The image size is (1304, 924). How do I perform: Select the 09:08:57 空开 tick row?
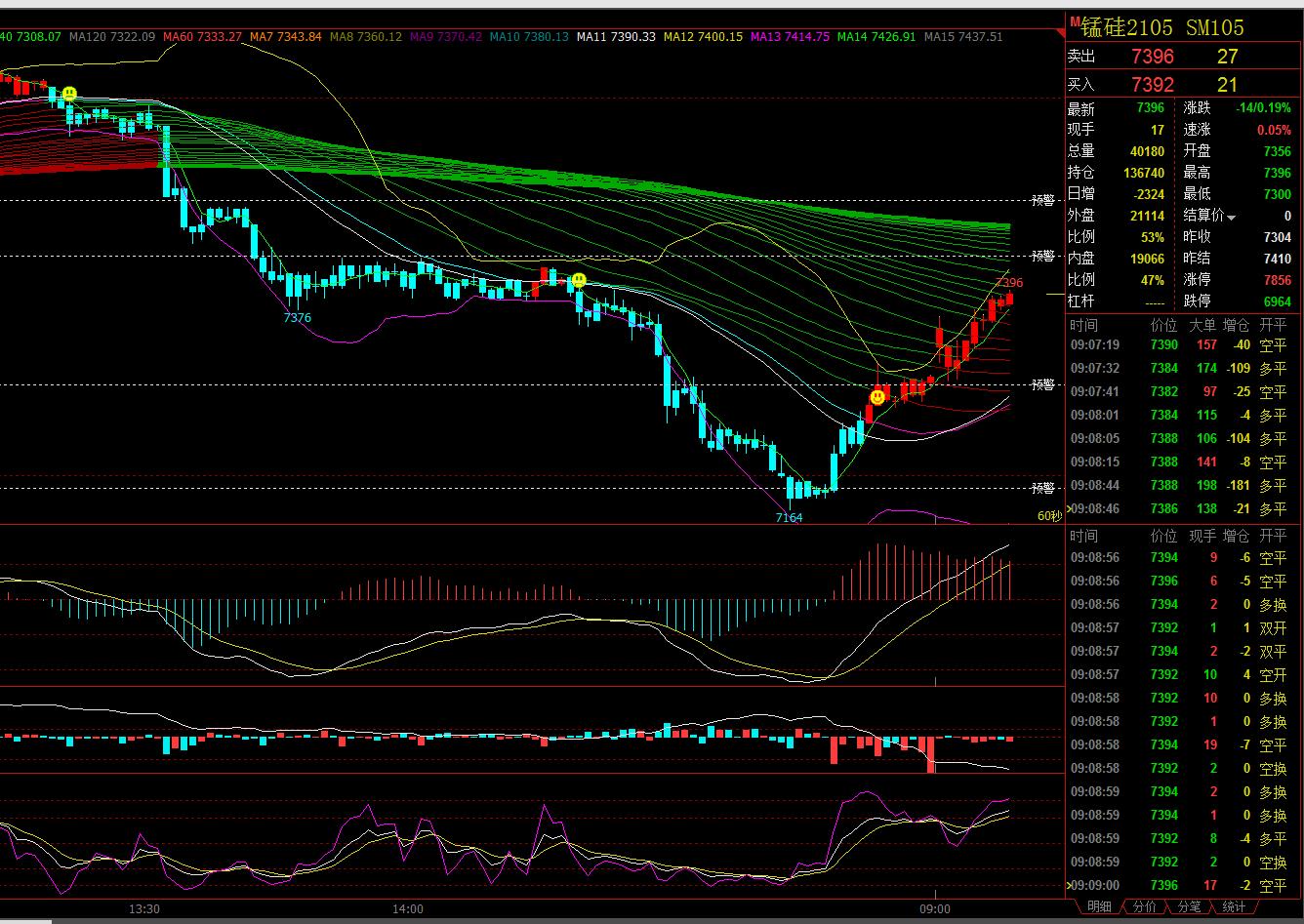coord(1179,674)
